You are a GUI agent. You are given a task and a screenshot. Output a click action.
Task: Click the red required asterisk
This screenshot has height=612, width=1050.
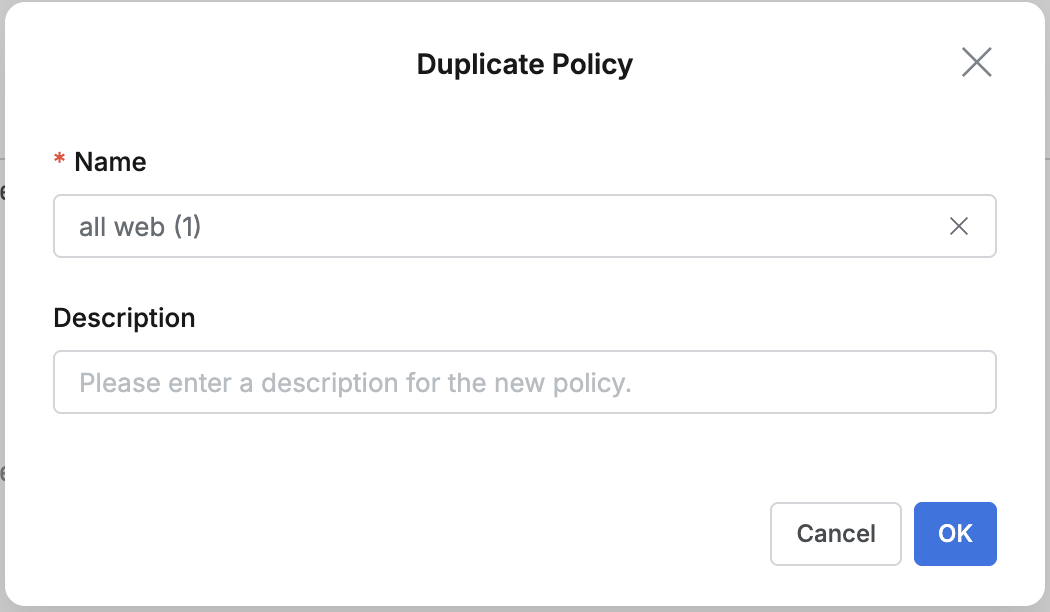coord(60,162)
